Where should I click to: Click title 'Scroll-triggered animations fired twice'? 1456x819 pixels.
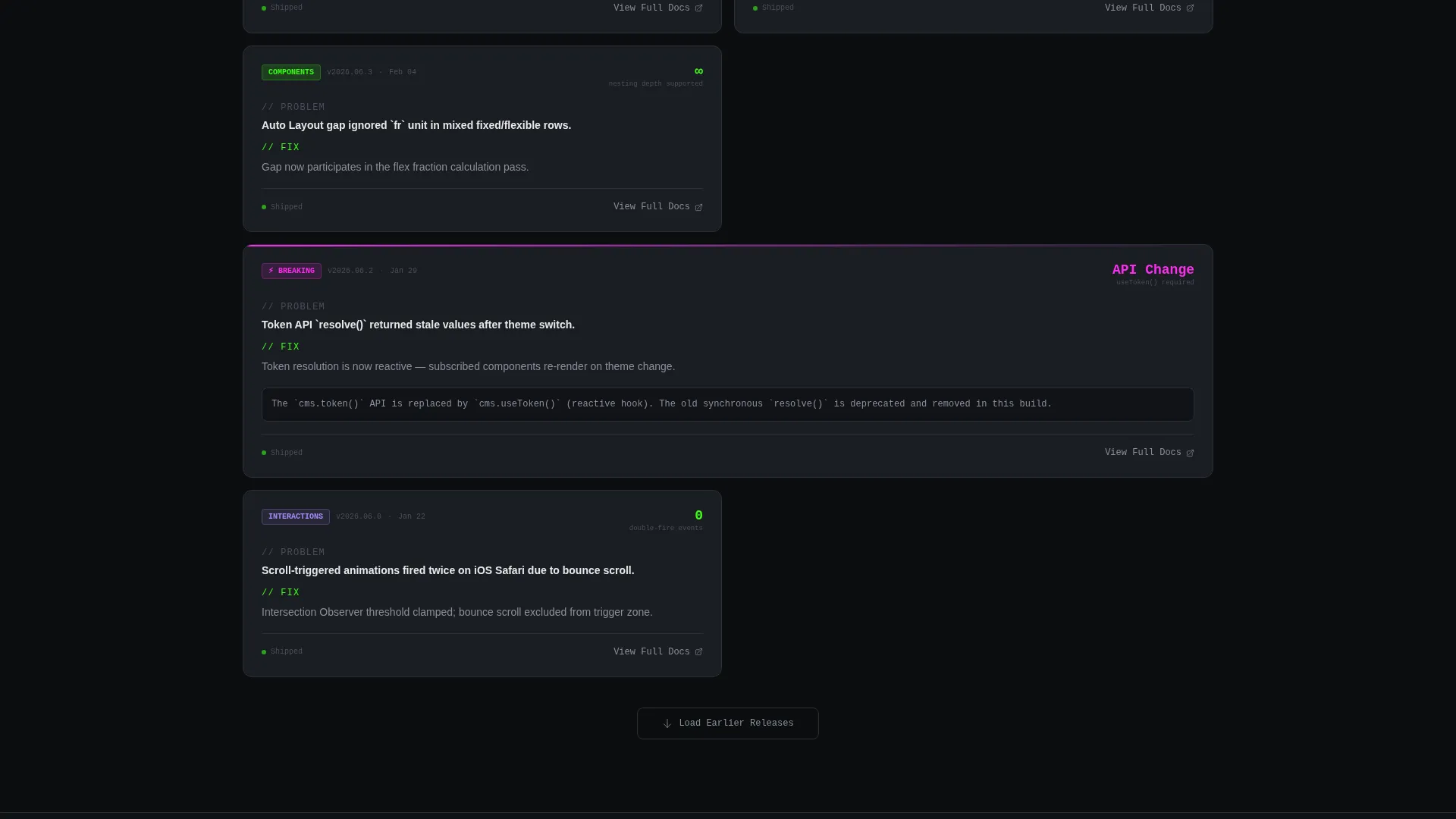tap(447, 571)
